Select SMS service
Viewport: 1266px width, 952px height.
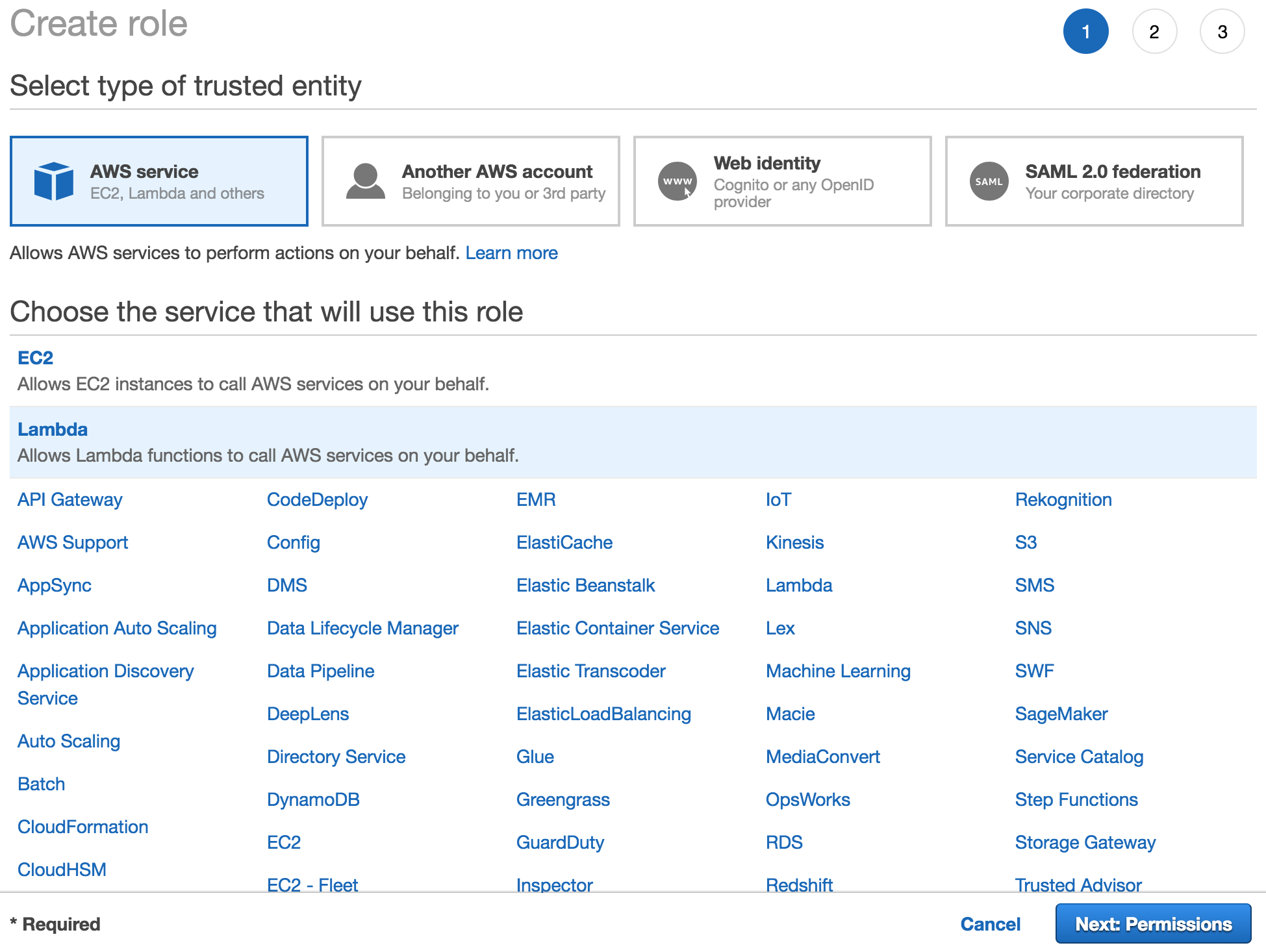pyautogui.click(x=1035, y=585)
